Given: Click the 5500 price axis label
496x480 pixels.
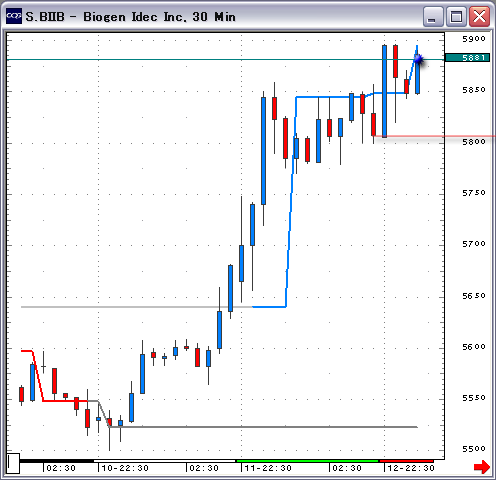Looking at the screenshot, I should tap(474, 449).
